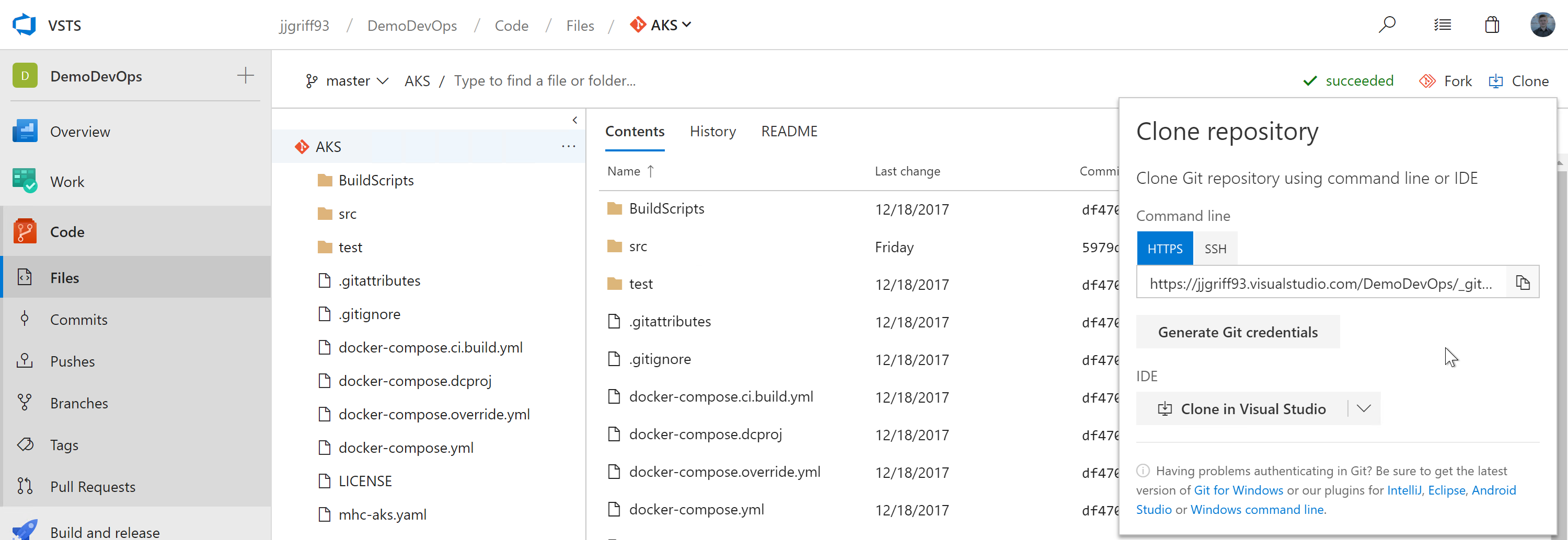This screenshot has height=540, width=1568.
Task: Open the work items list icon
Action: (x=1443, y=25)
